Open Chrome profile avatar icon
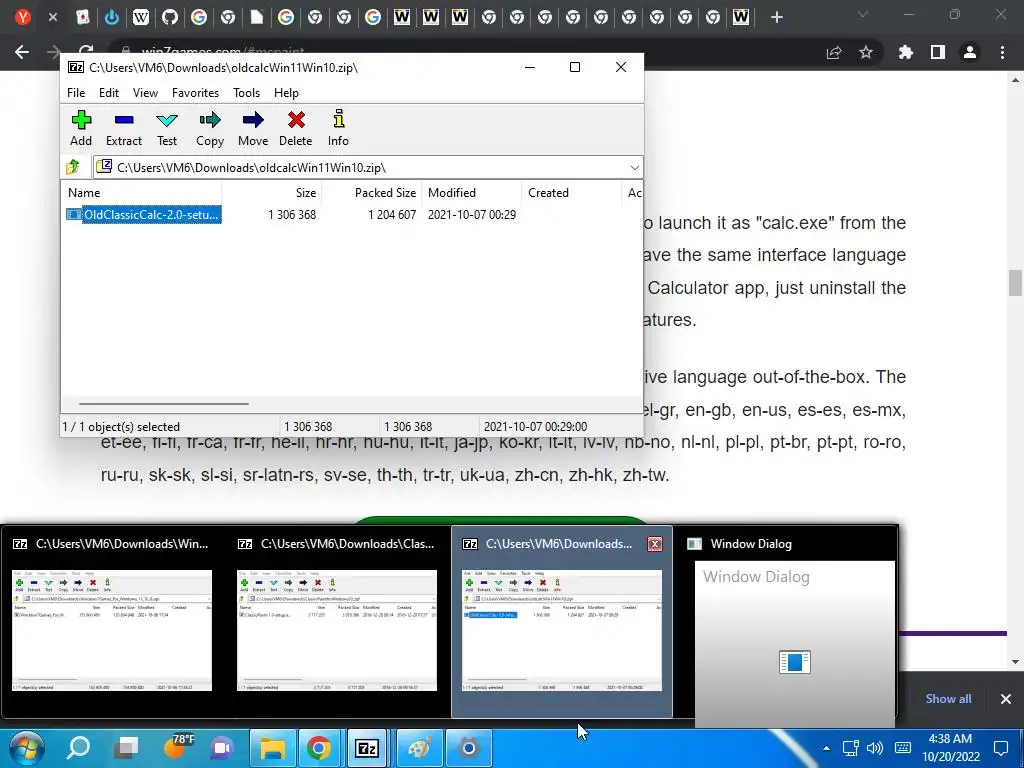The height and width of the screenshot is (768, 1024). pyautogui.click(x=970, y=52)
